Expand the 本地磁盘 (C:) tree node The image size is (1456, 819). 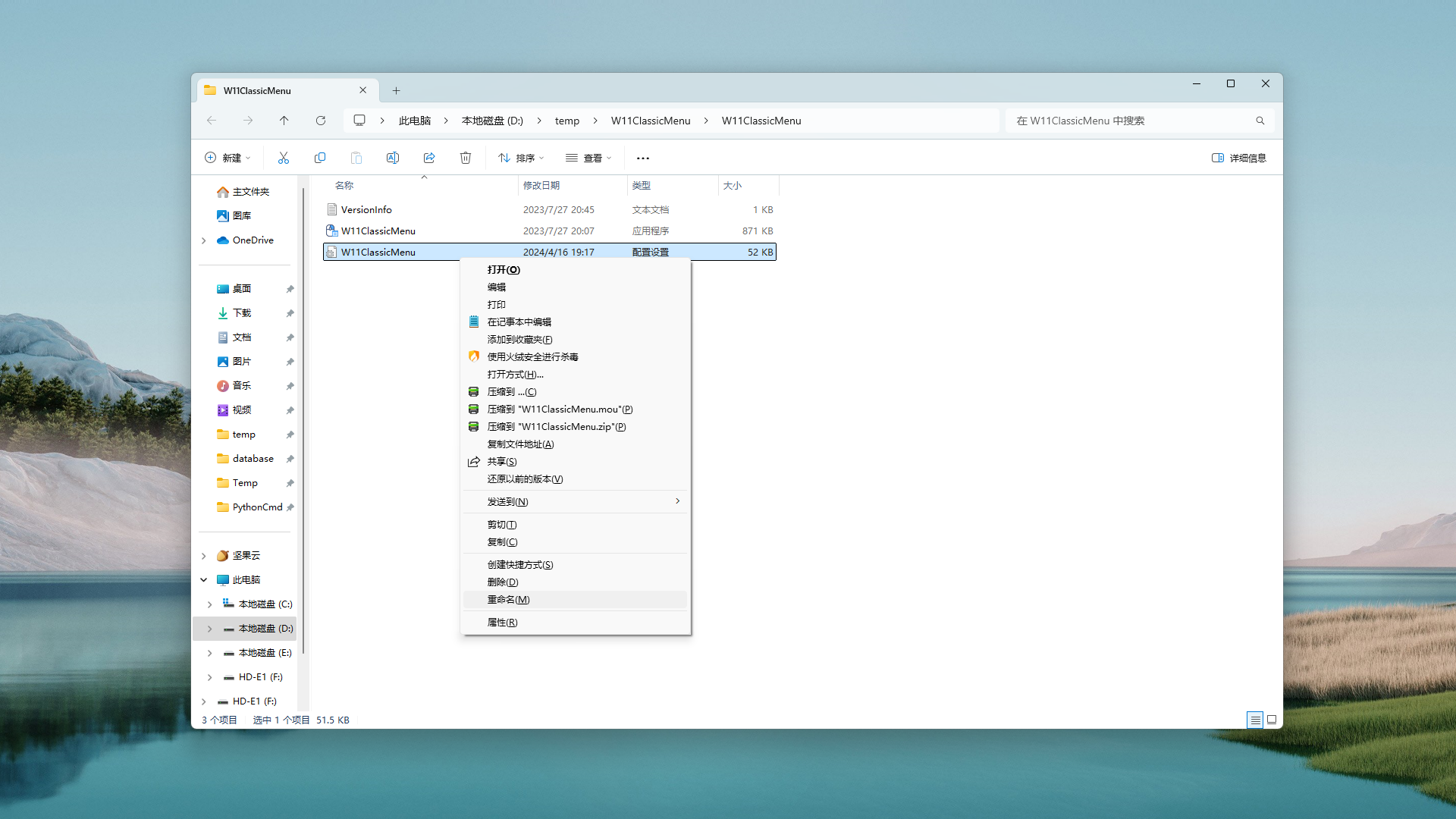[x=210, y=604]
